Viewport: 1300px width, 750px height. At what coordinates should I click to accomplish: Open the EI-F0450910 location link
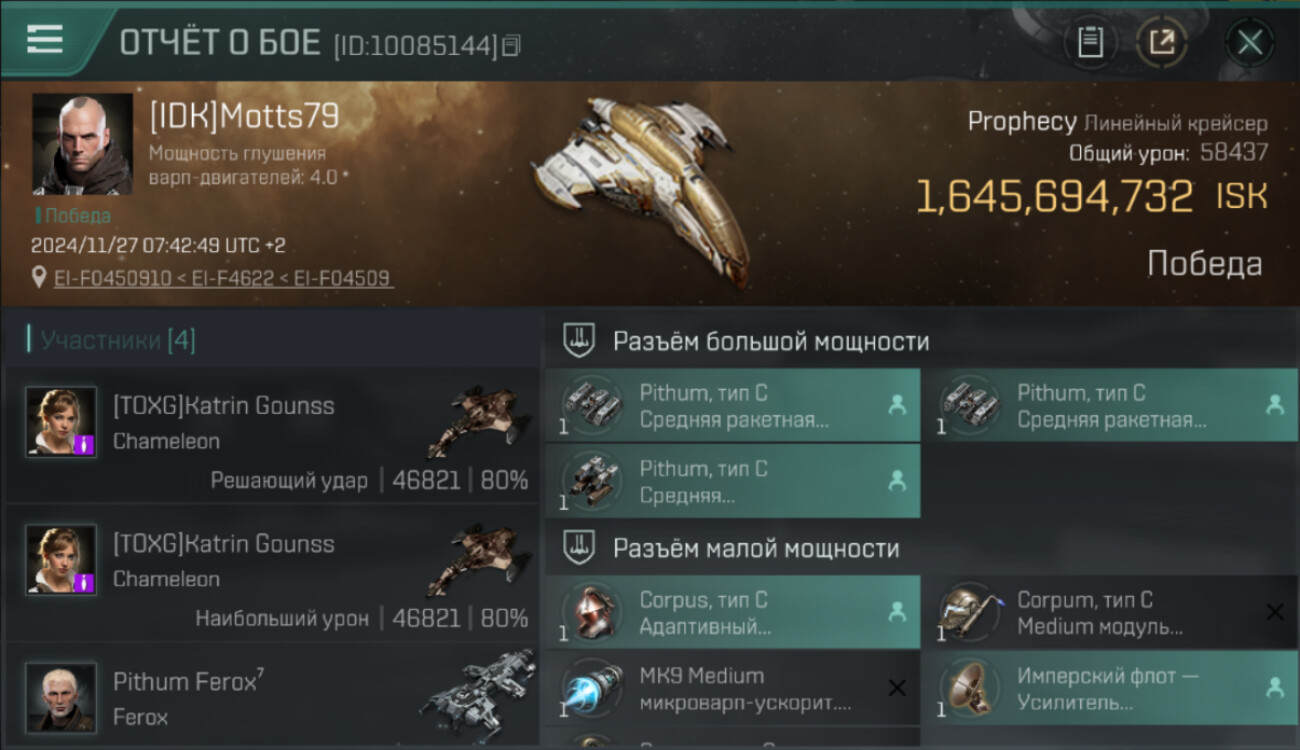tap(112, 278)
